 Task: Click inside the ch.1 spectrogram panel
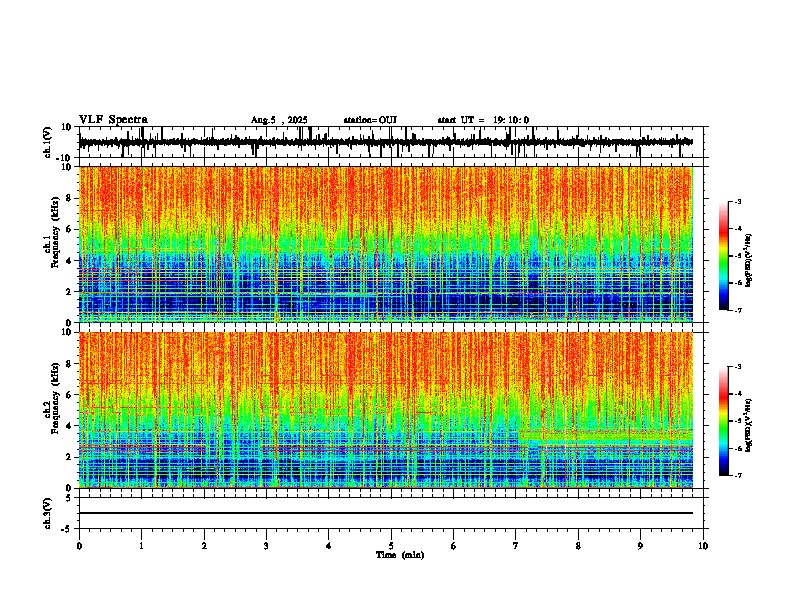tap(385, 244)
